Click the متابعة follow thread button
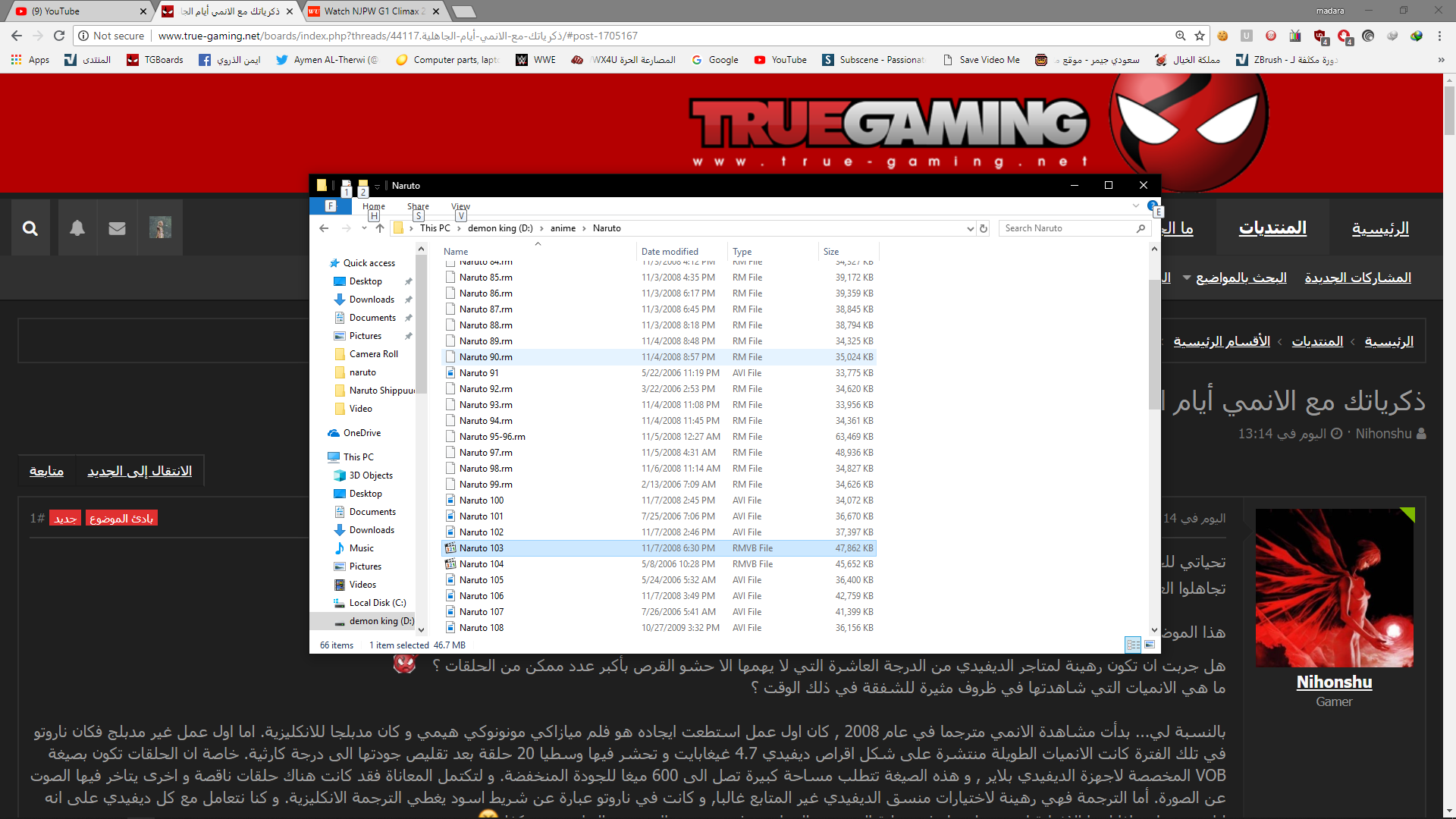Viewport: 1456px width, 819px height. (46, 471)
